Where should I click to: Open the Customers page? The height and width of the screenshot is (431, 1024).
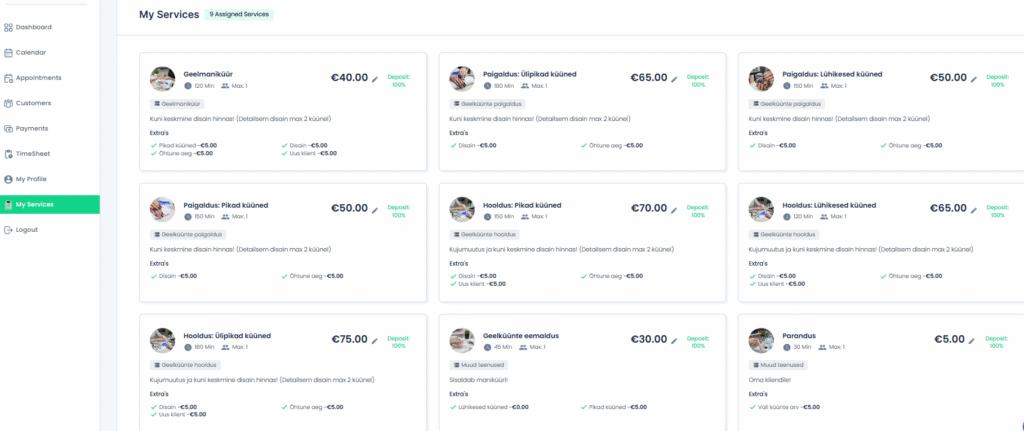[33, 103]
